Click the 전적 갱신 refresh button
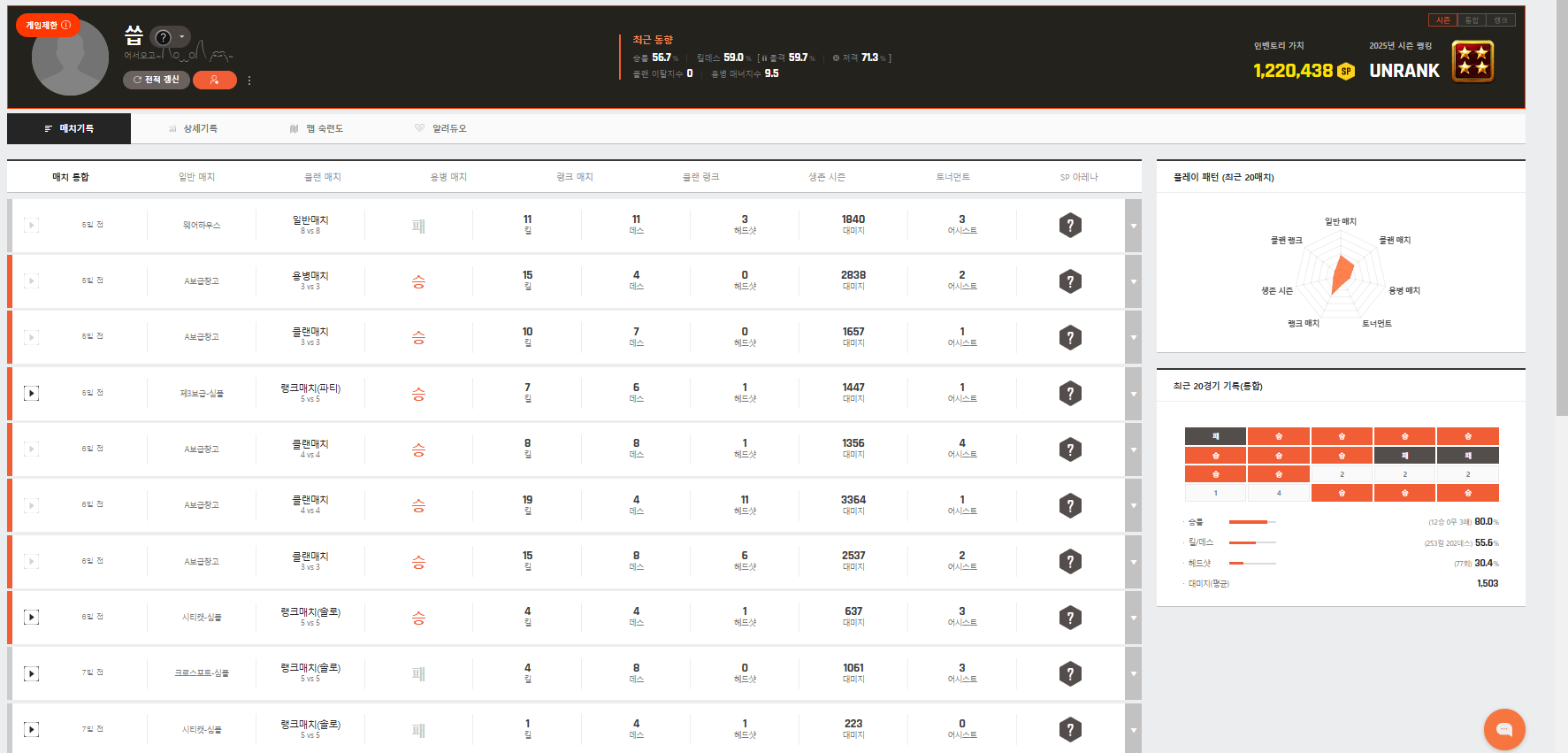 tap(157, 81)
